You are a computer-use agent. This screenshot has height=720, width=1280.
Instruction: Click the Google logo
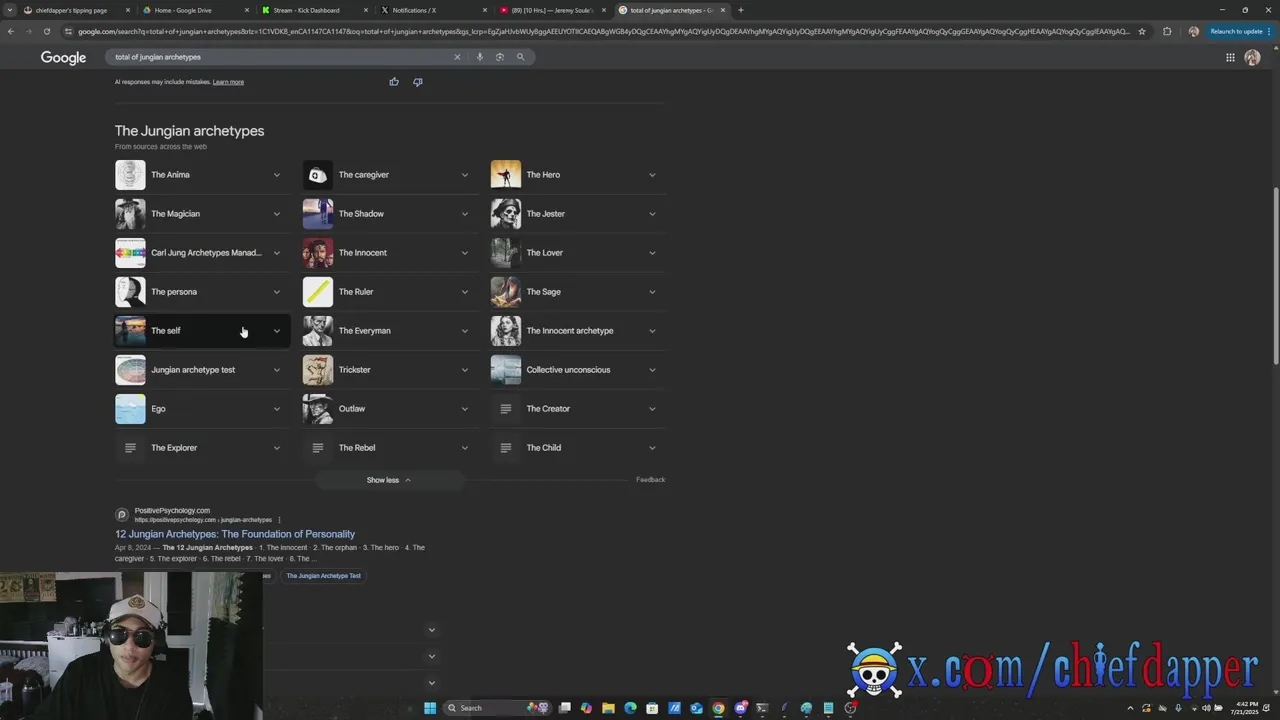pos(63,58)
